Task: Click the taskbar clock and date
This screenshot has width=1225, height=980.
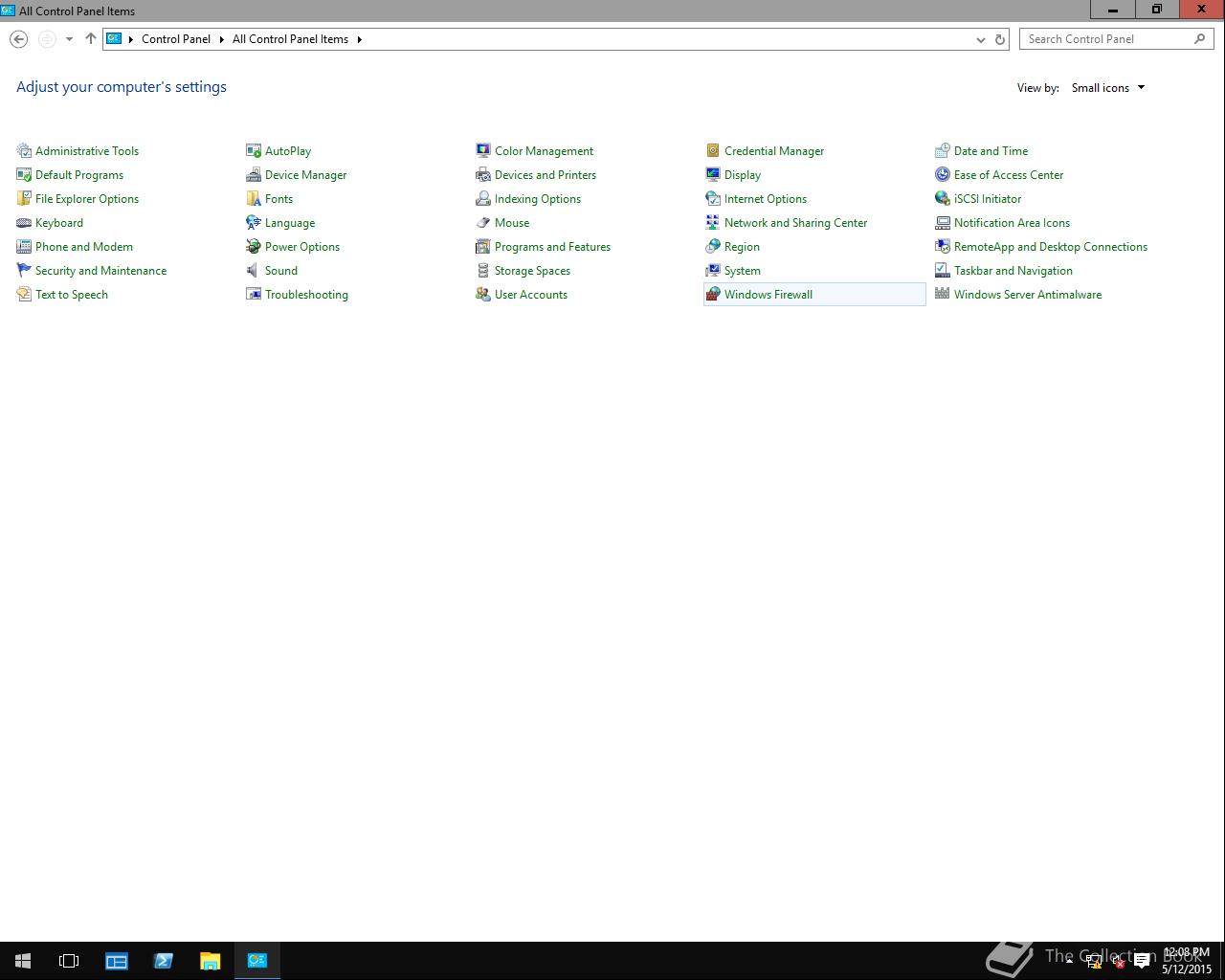Action: [1187, 961]
